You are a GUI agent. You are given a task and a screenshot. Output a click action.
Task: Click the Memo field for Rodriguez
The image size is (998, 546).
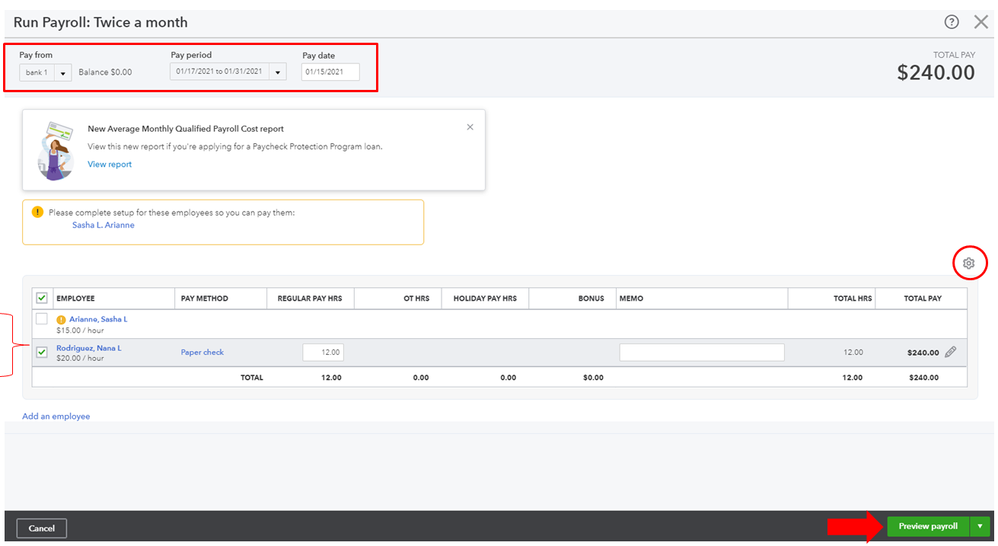[701, 352]
